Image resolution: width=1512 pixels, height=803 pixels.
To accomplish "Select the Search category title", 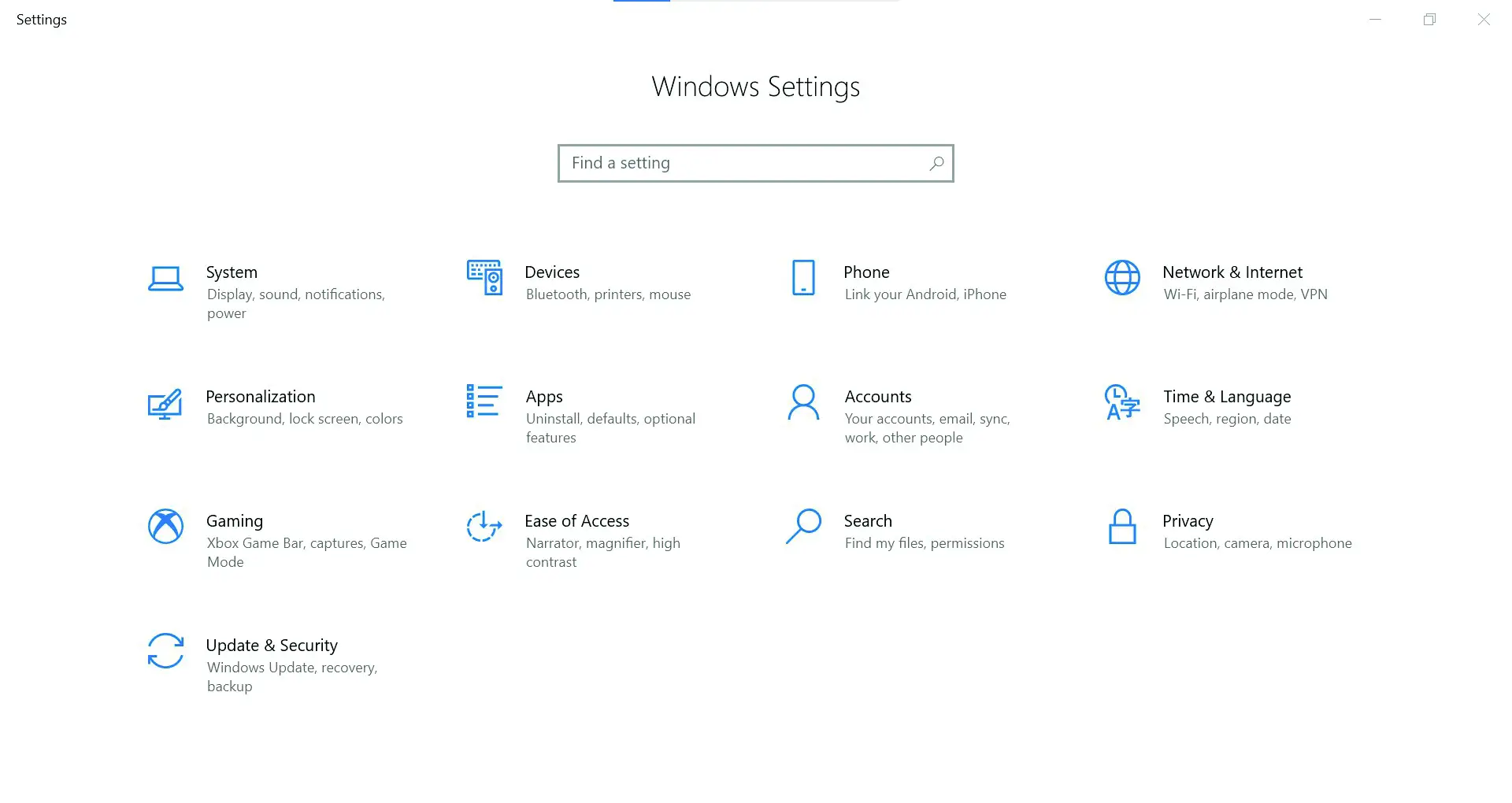I will point(868,521).
